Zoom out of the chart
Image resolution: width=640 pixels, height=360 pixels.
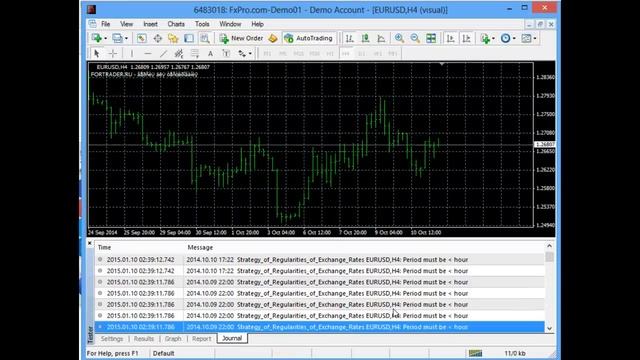pos(415,38)
